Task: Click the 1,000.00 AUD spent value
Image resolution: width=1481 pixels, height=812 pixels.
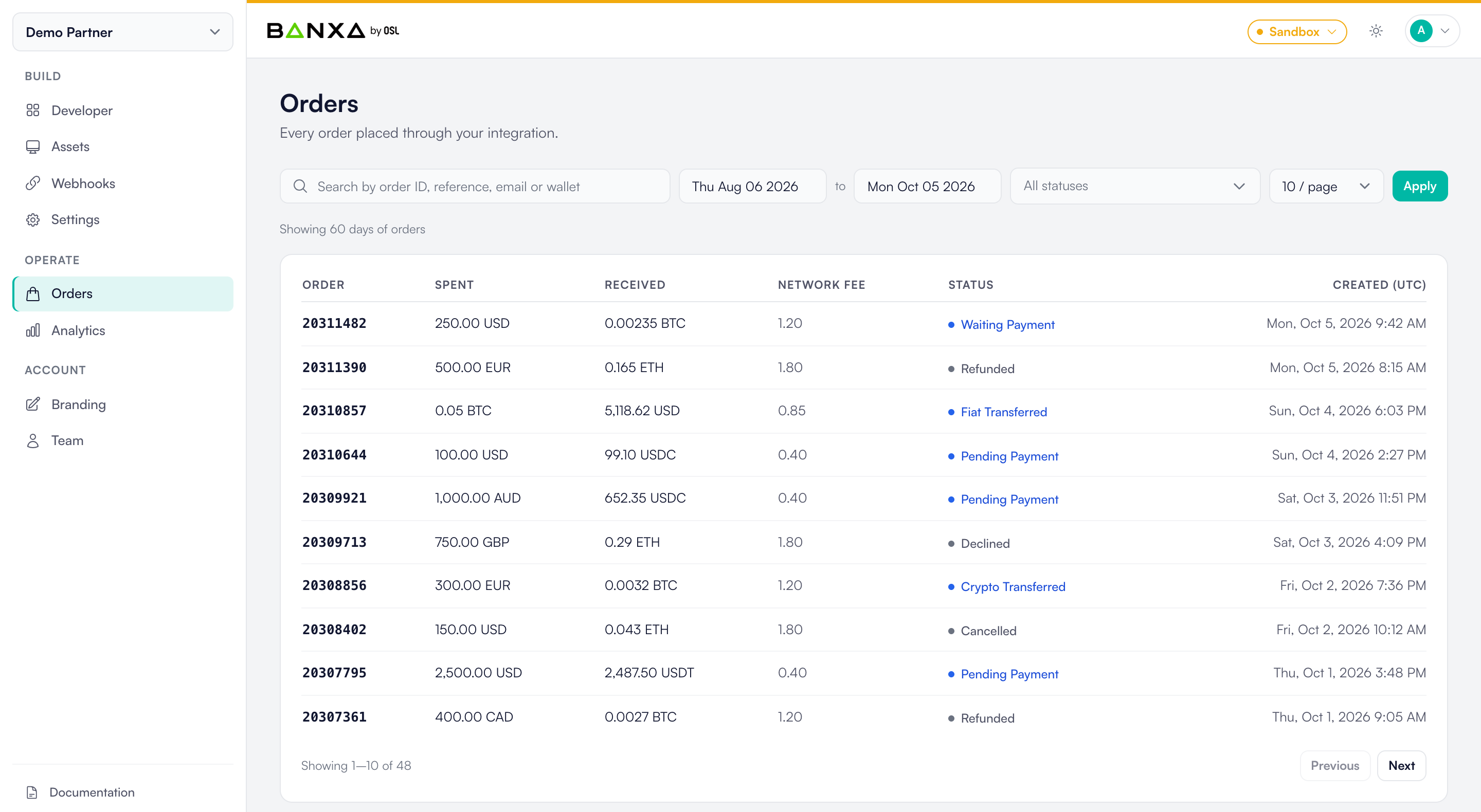Action: (x=477, y=498)
